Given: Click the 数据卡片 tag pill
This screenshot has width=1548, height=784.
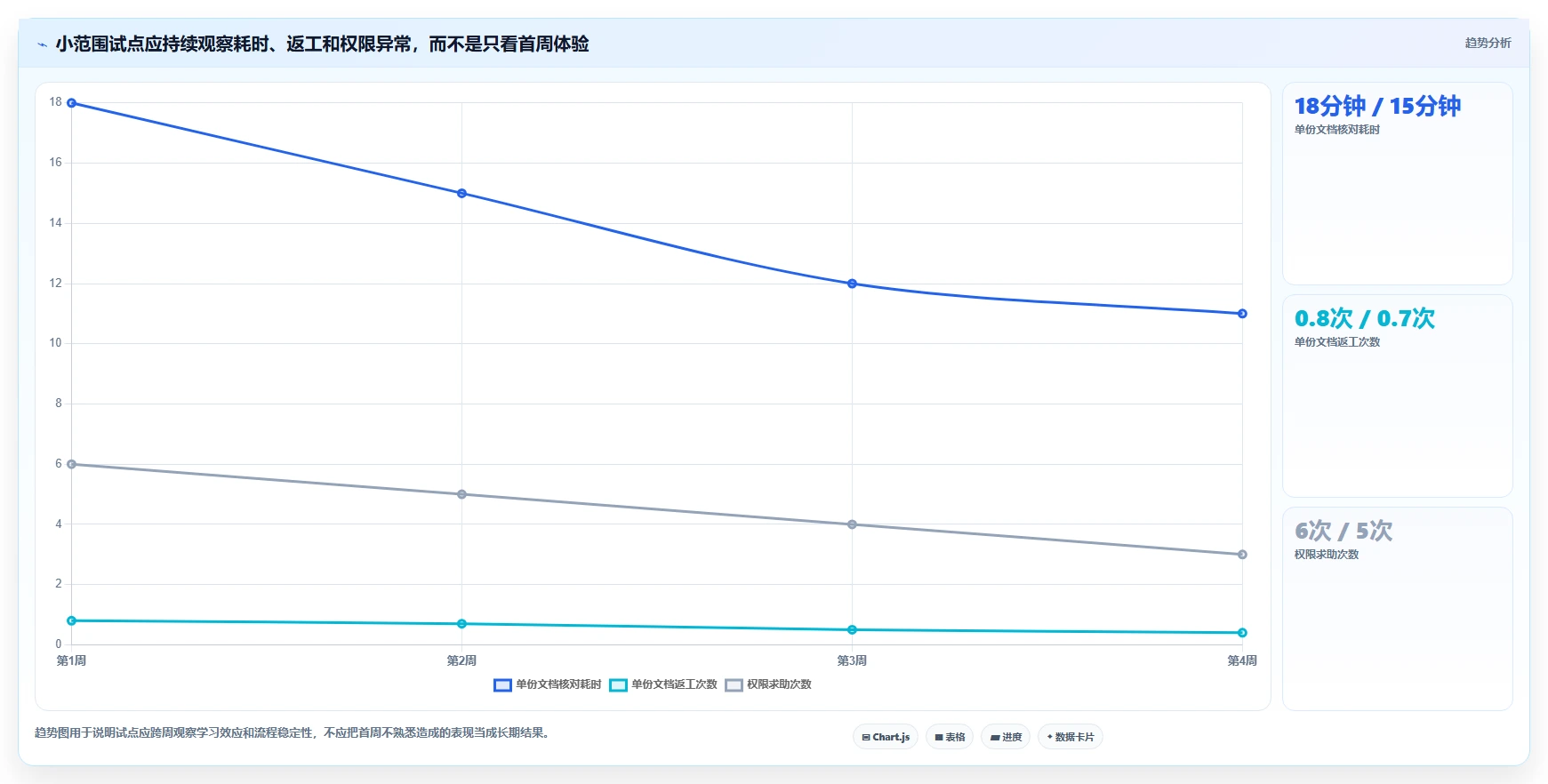Looking at the screenshot, I should [x=1071, y=737].
